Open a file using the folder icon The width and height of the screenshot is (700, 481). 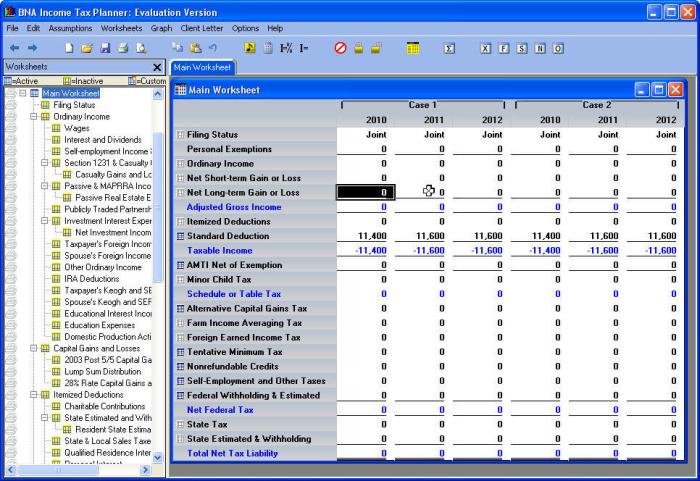[x=87, y=48]
